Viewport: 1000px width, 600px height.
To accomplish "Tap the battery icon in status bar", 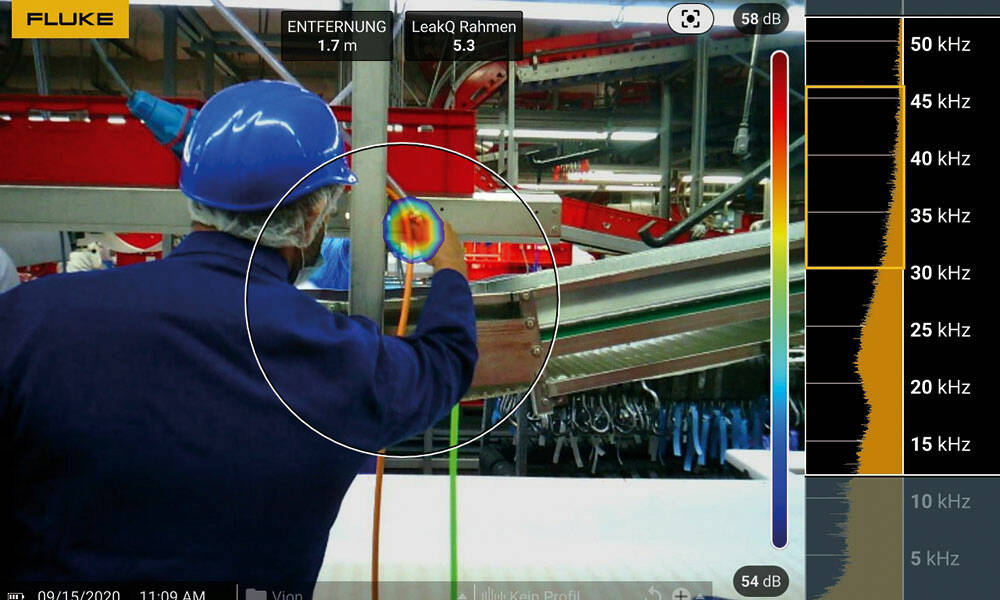I will click(x=15, y=596).
